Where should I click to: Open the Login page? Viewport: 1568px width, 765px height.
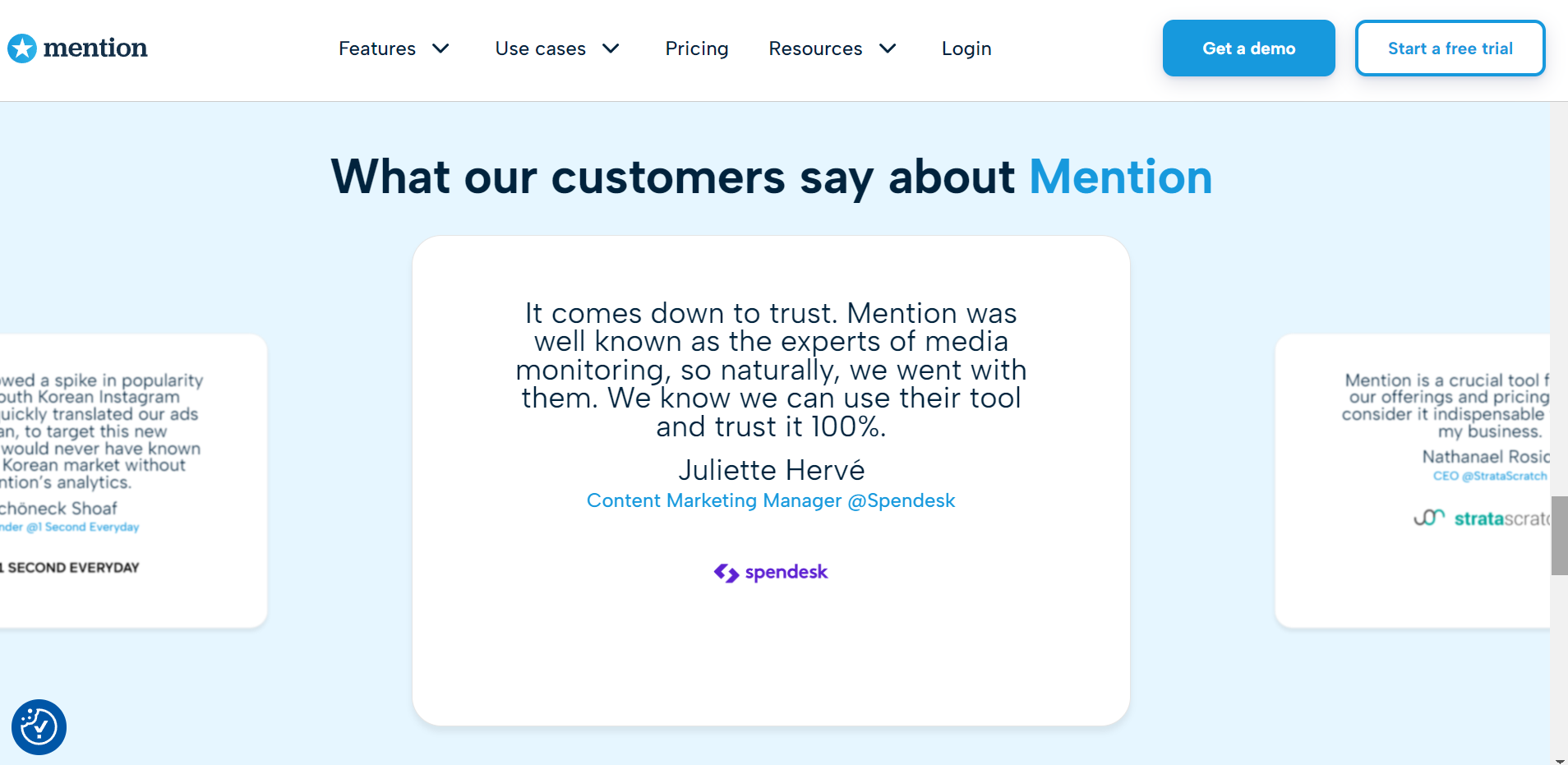[966, 48]
